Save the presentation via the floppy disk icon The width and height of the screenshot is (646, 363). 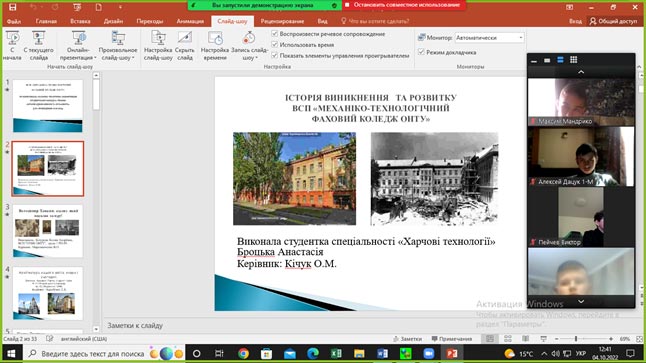(13, 7)
